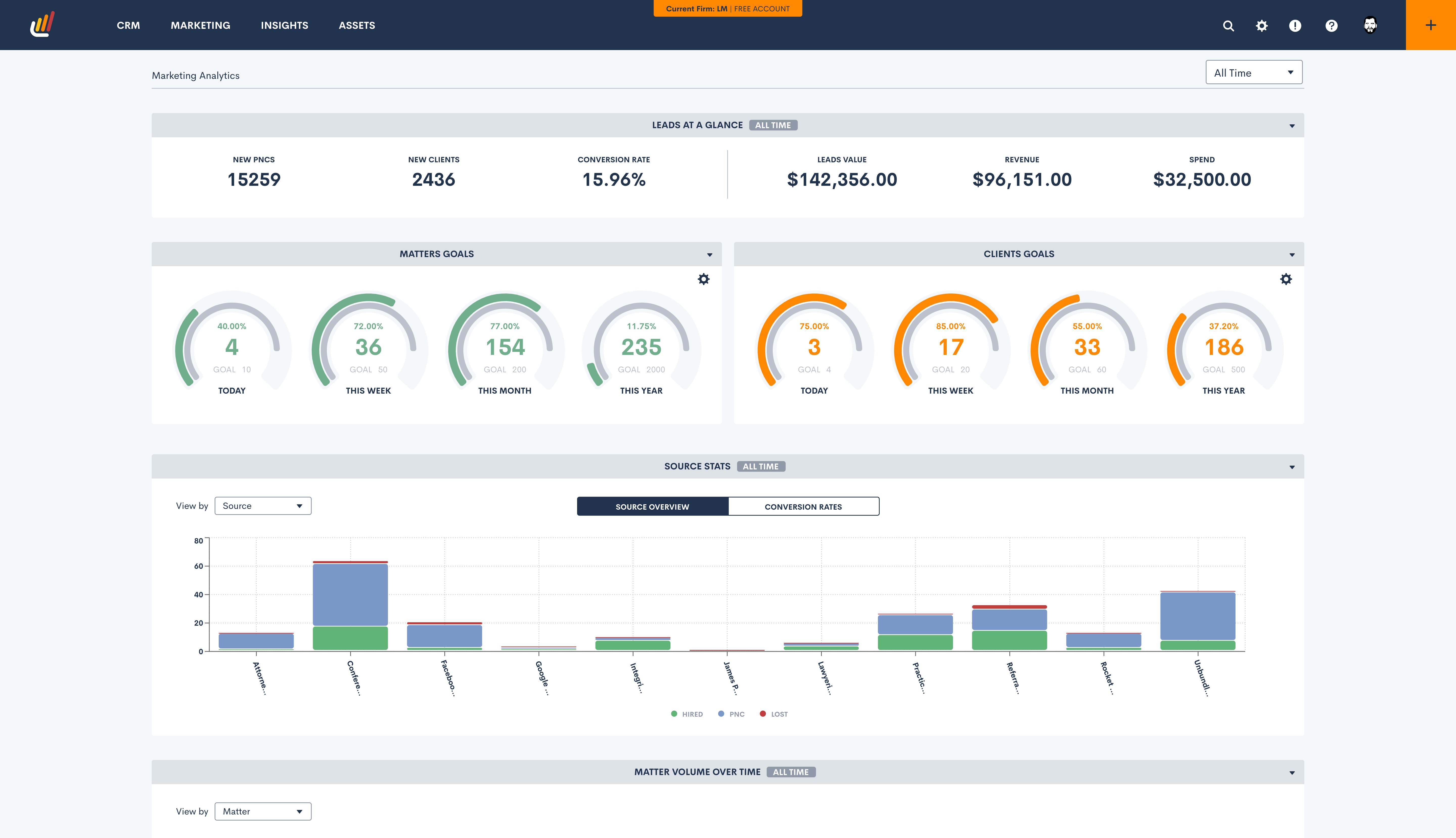Image resolution: width=1456 pixels, height=838 pixels.
Task: Click the Lawmatics logo icon
Action: pos(42,25)
